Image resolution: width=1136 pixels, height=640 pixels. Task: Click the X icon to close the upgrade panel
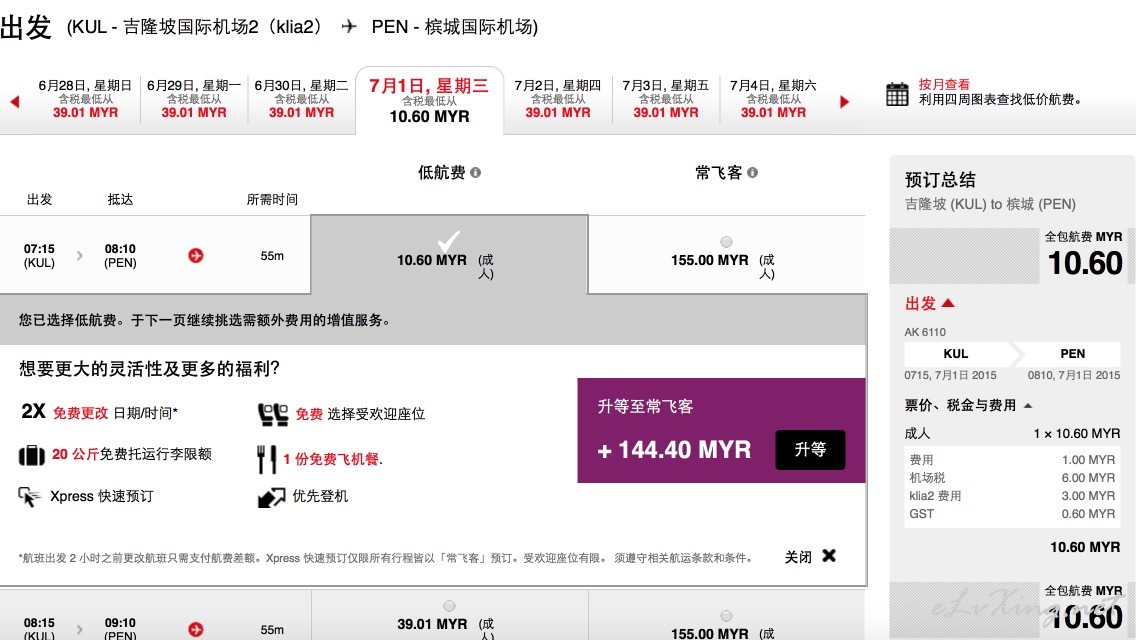point(830,556)
